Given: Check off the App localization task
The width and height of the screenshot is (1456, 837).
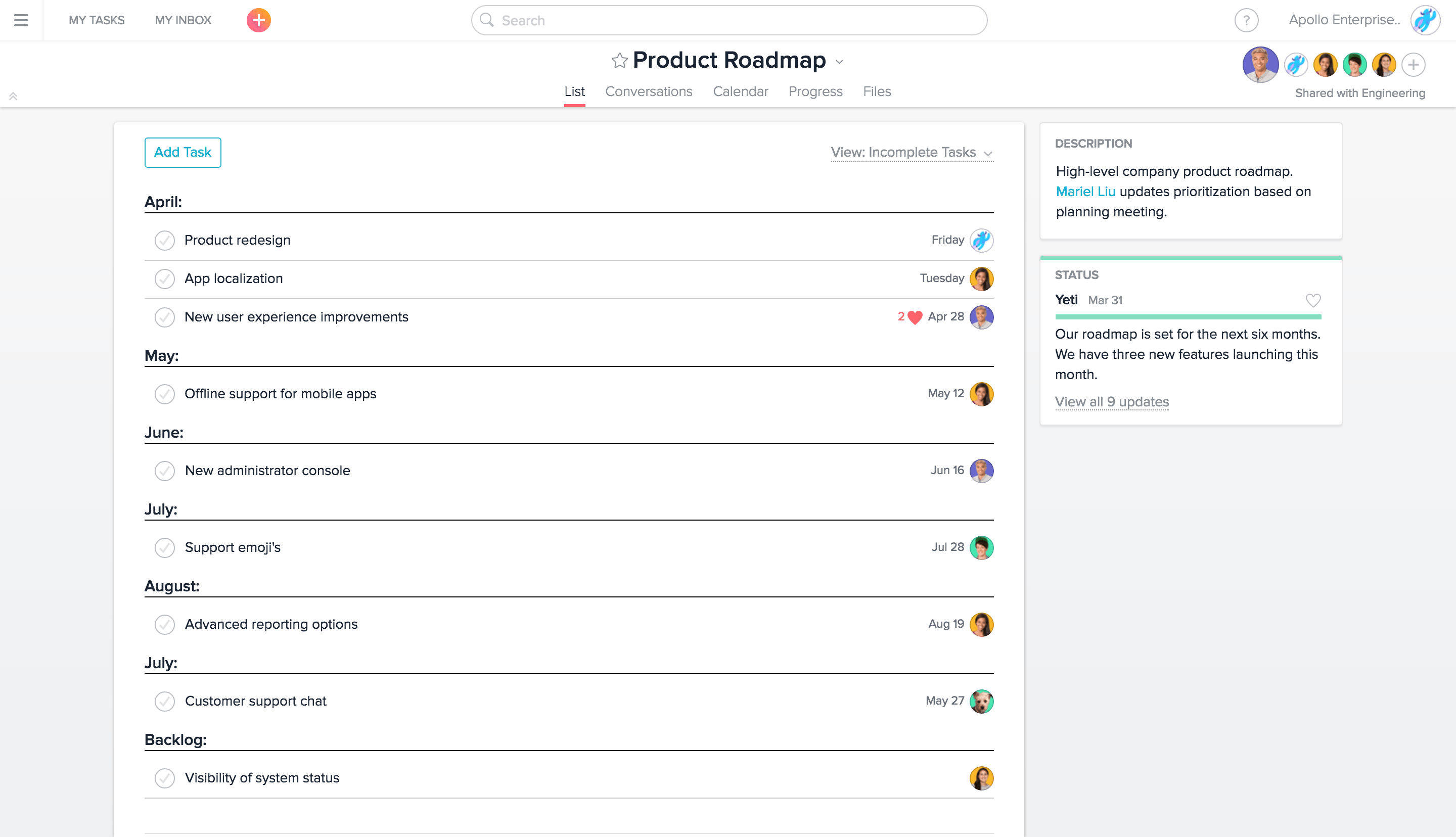Looking at the screenshot, I should coord(164,279).
